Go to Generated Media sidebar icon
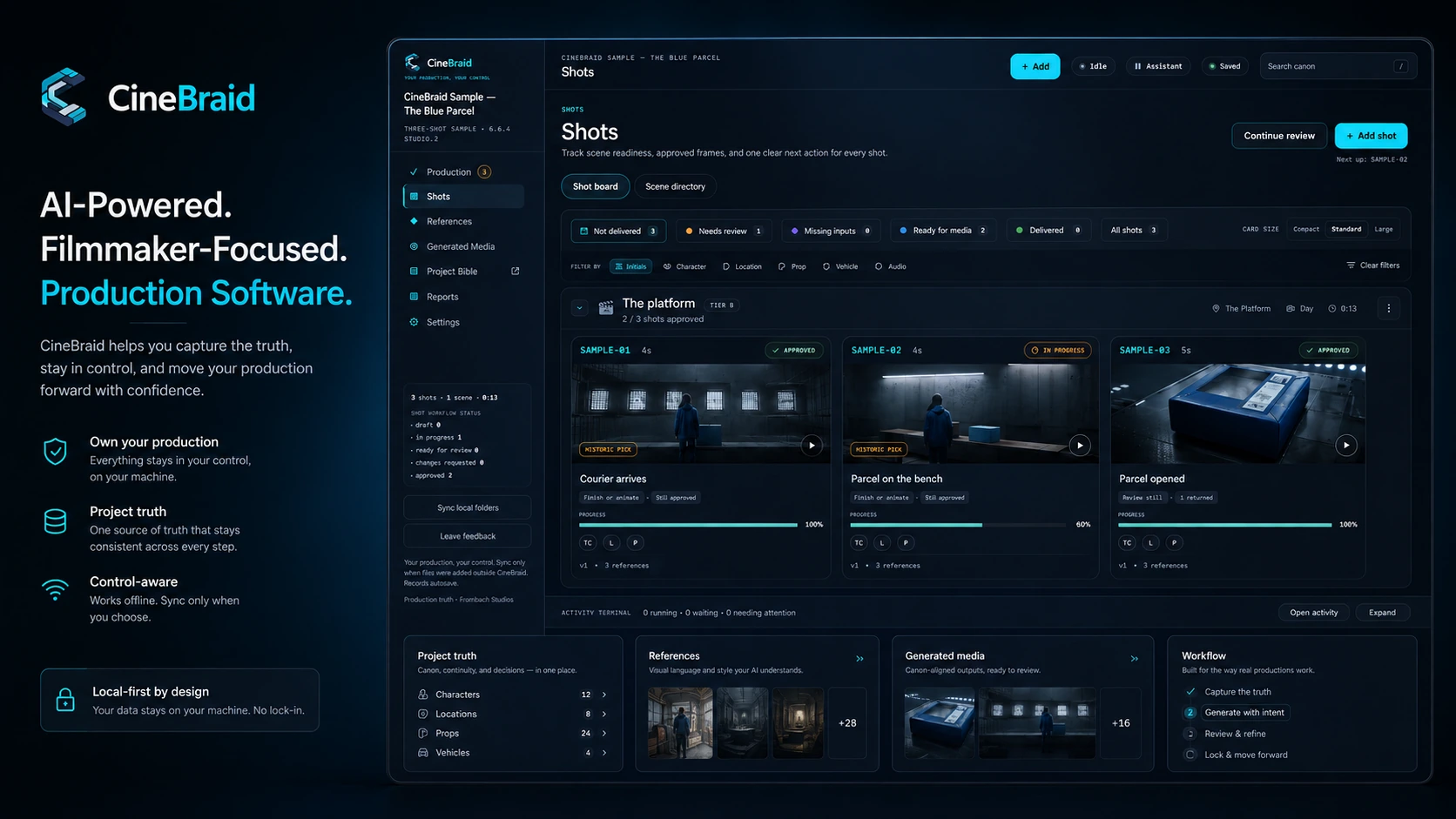This screenshot has width=1456, height=819. click(414, 246)
